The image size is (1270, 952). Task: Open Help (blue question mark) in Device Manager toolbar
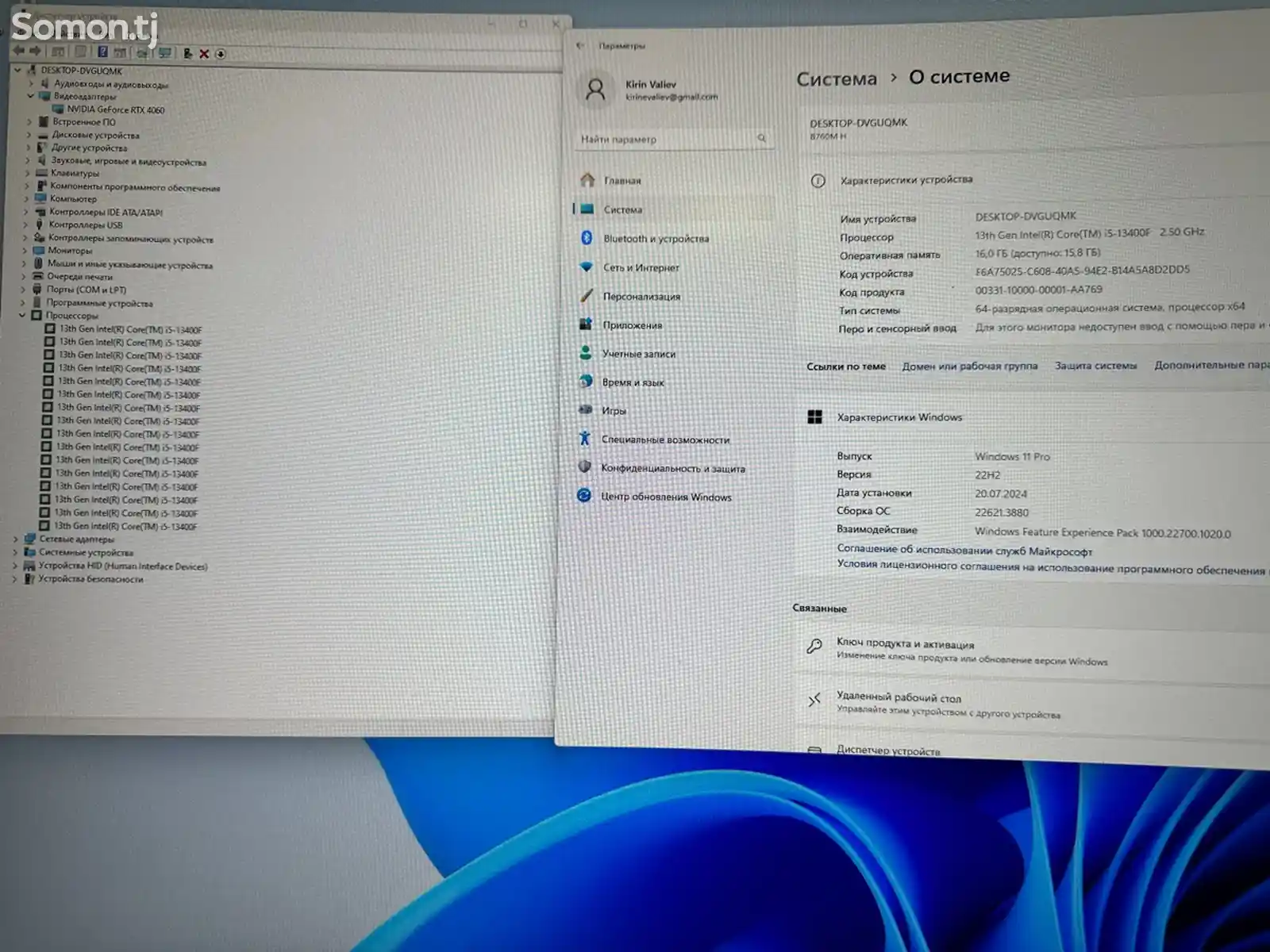pos(103,52)
